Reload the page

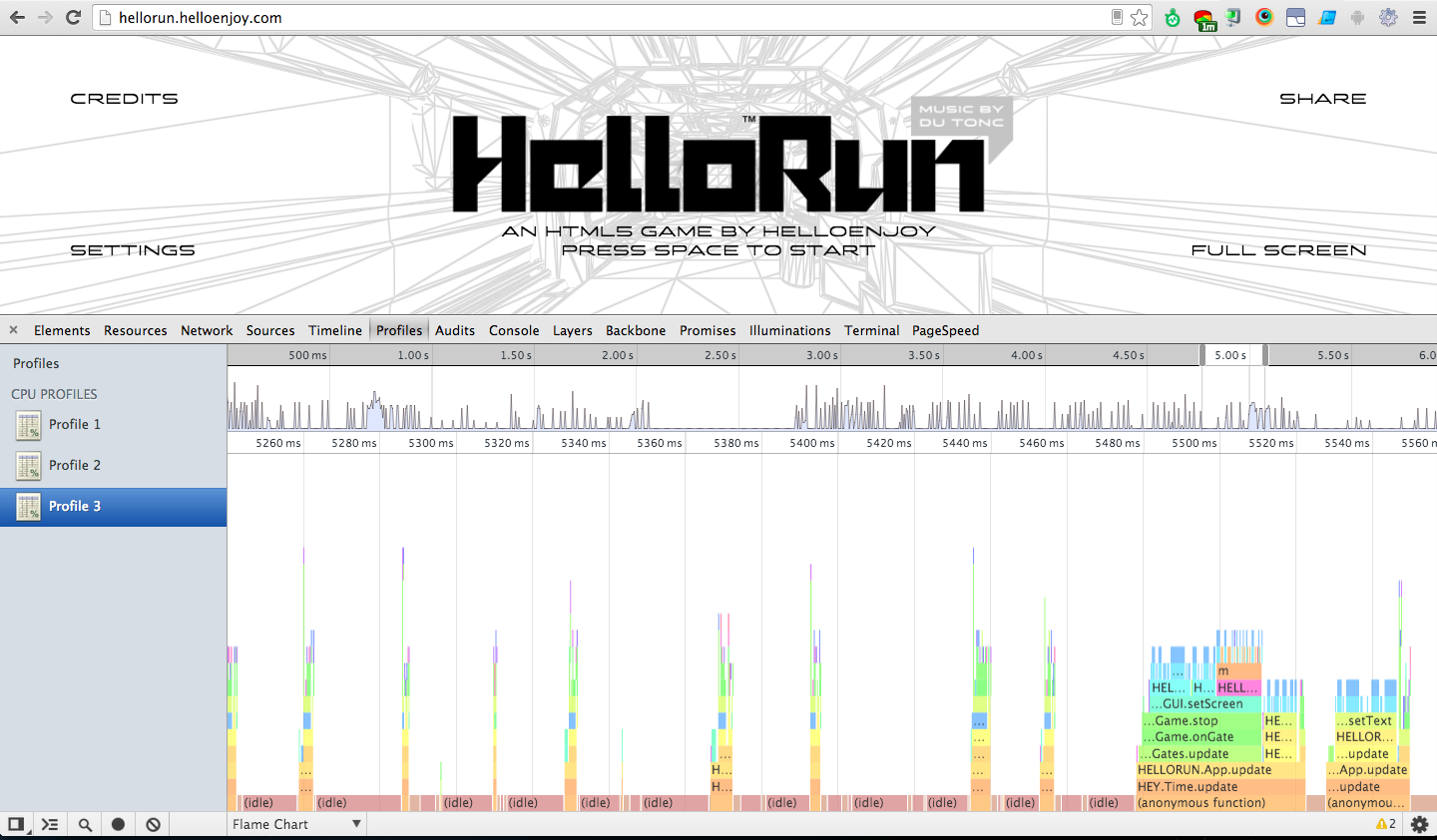pyautogui.click(x=73, y=18)
